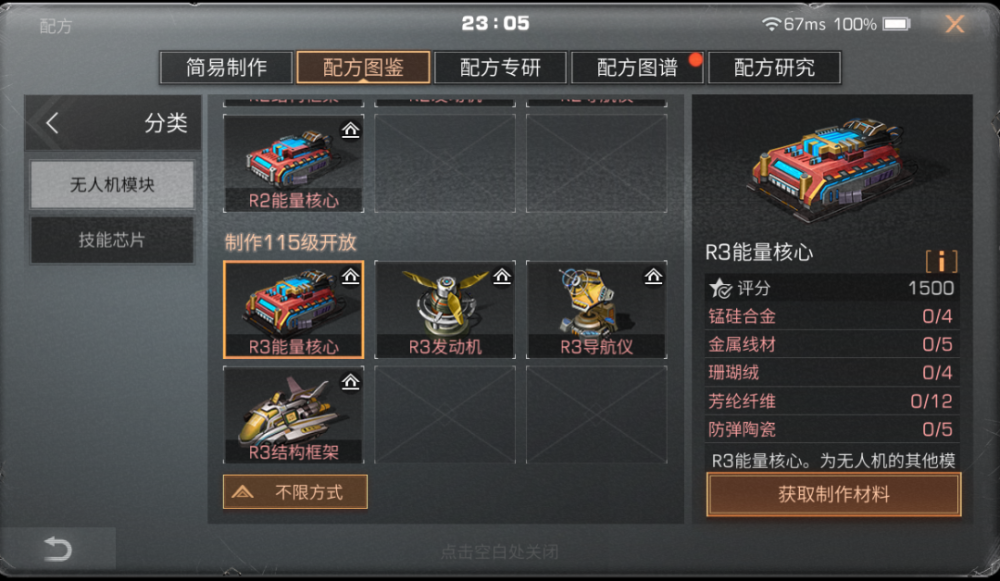The height and width of the screenshot is (581, 1000).
Task: Select the 技能芯片 category
Action: tap(112, 240)
